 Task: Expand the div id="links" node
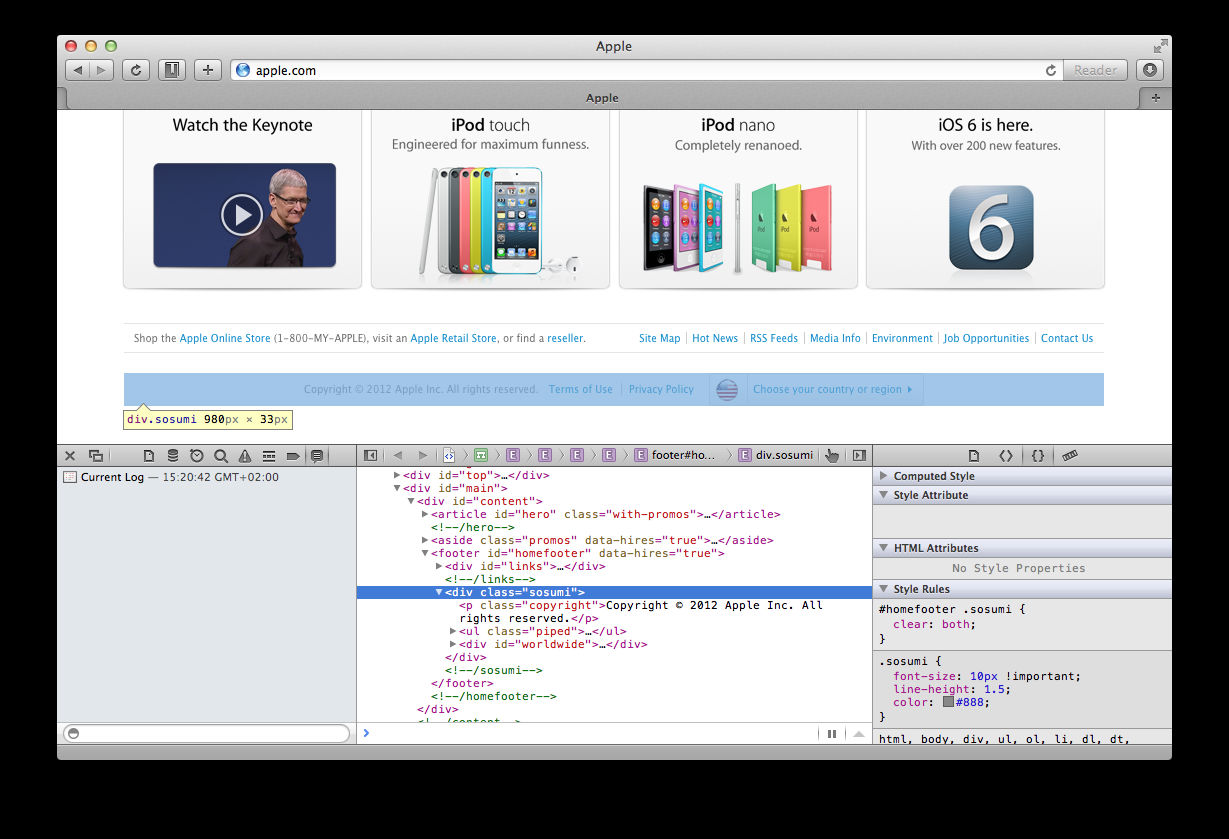(439, 566)
